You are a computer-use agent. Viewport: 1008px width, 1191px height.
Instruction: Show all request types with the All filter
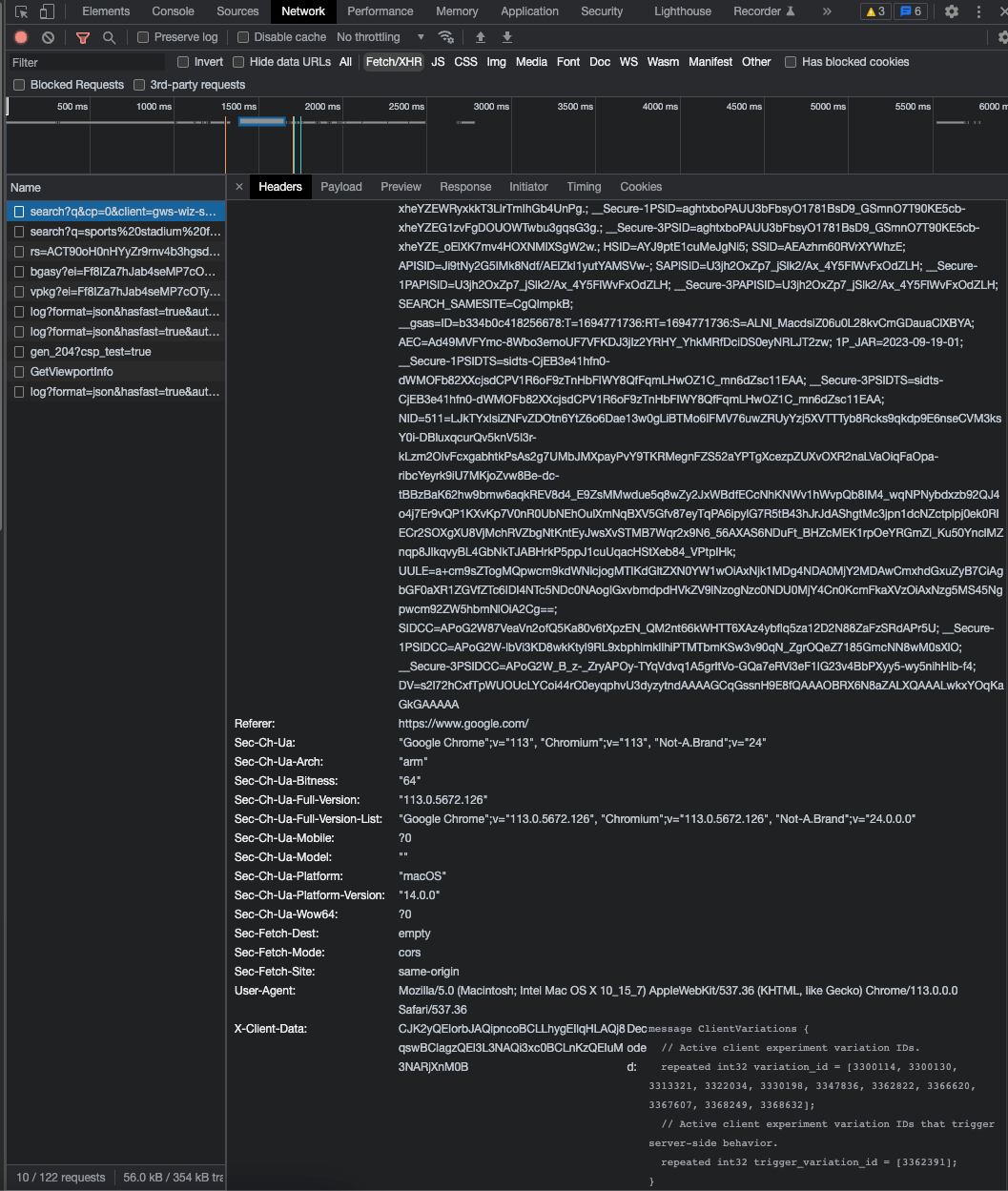pyautogui.click(x=344, y=61)
